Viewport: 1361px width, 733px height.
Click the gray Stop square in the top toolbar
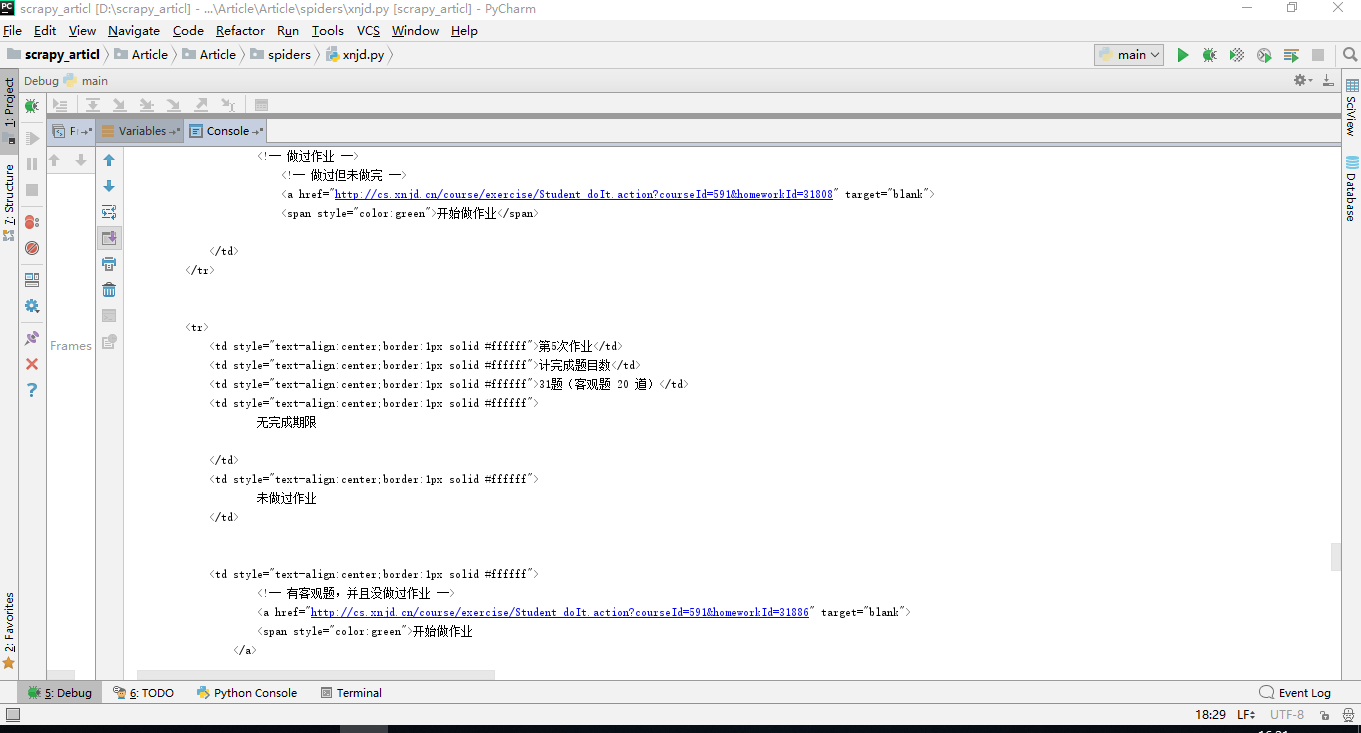coord(1318,55)
